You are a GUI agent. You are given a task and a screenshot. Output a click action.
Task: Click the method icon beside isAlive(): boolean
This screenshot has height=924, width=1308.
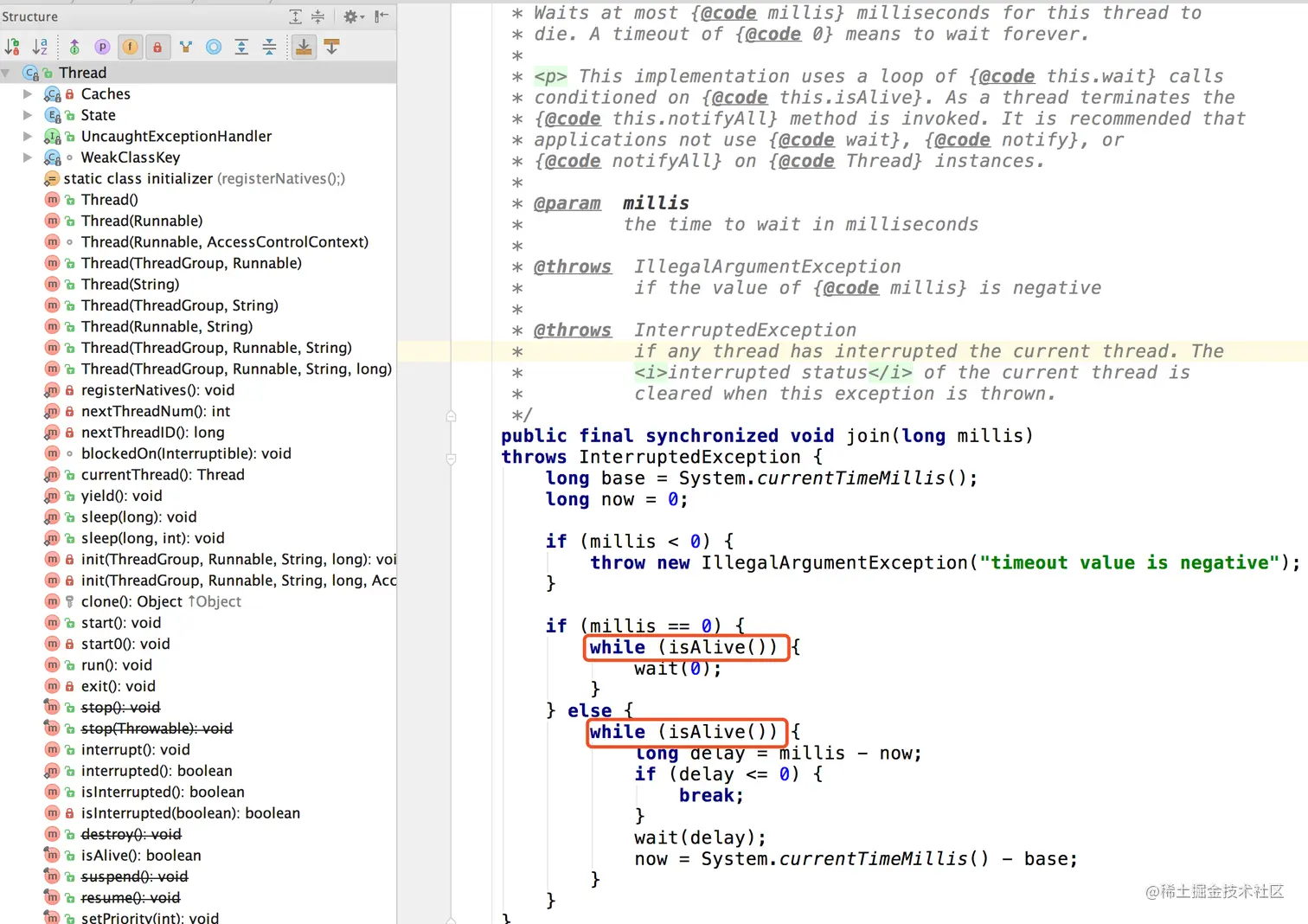tap(52, 856)
